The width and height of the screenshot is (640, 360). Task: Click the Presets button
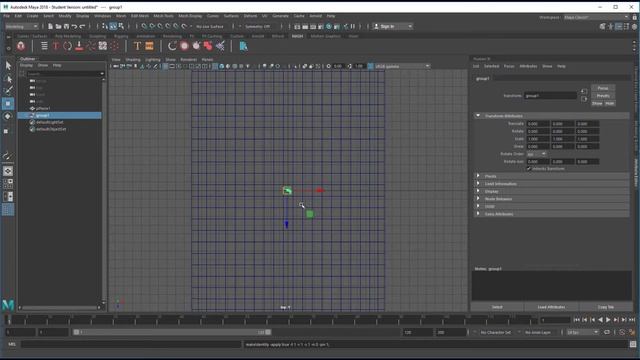coord(603,96)
